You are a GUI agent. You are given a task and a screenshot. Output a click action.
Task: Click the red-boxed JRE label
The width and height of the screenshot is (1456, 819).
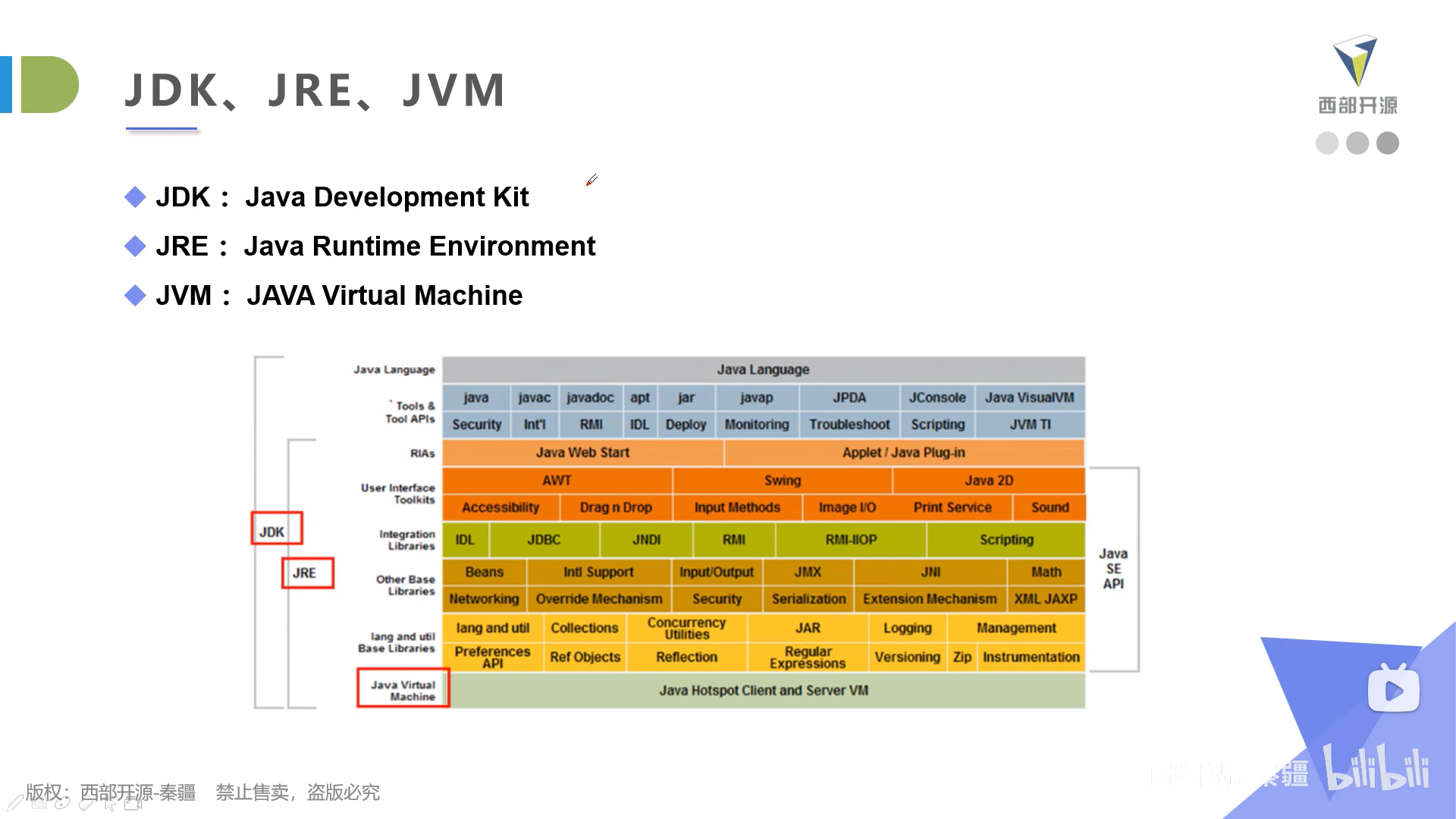[307, 573]
